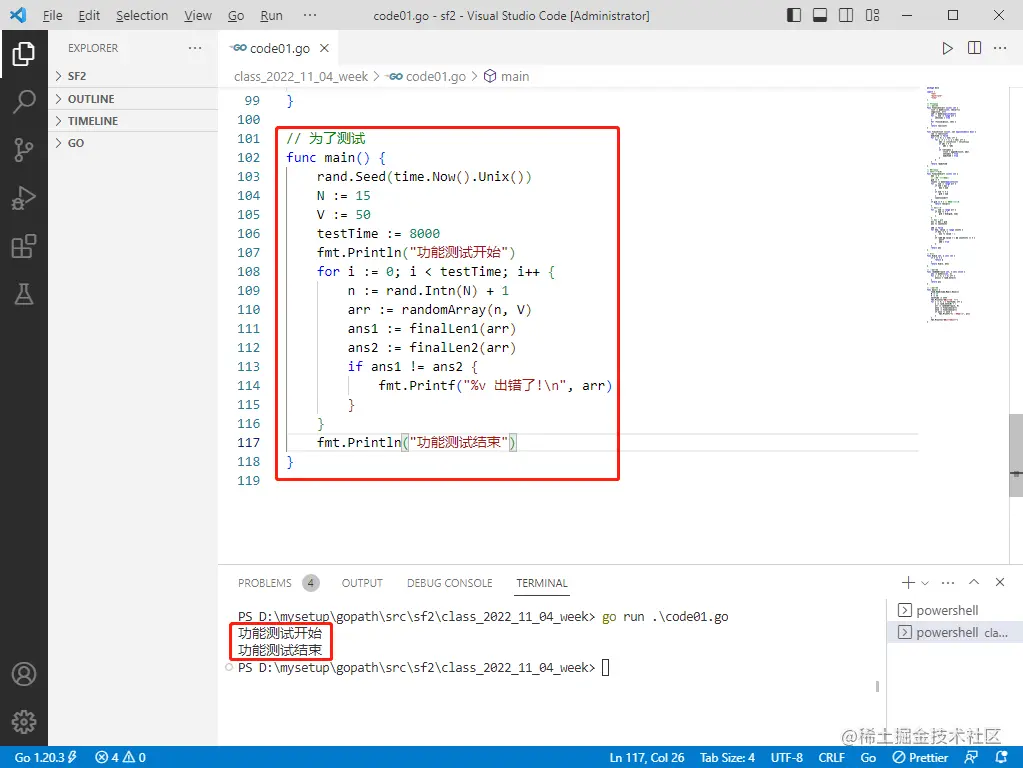Maximize the panel size with chevron
Screen dimensions: 1023x768
coord(974,582)
